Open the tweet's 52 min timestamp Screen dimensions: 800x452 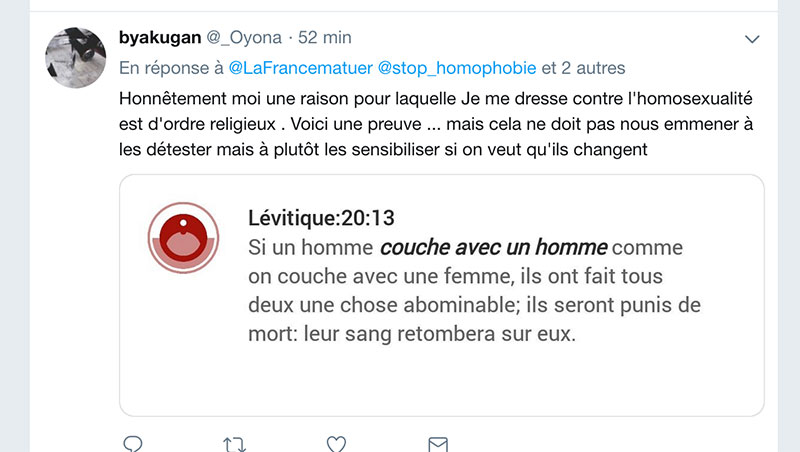click(x=325, y=38)
